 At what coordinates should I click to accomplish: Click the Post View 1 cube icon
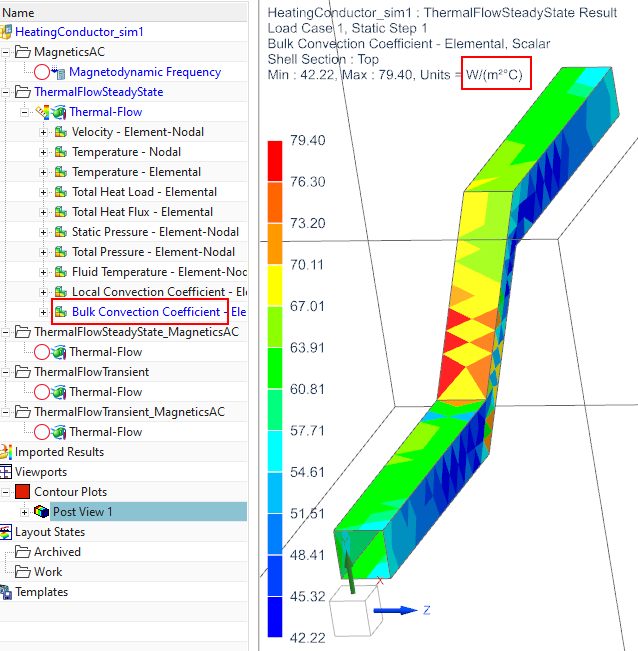coord(41,512)
